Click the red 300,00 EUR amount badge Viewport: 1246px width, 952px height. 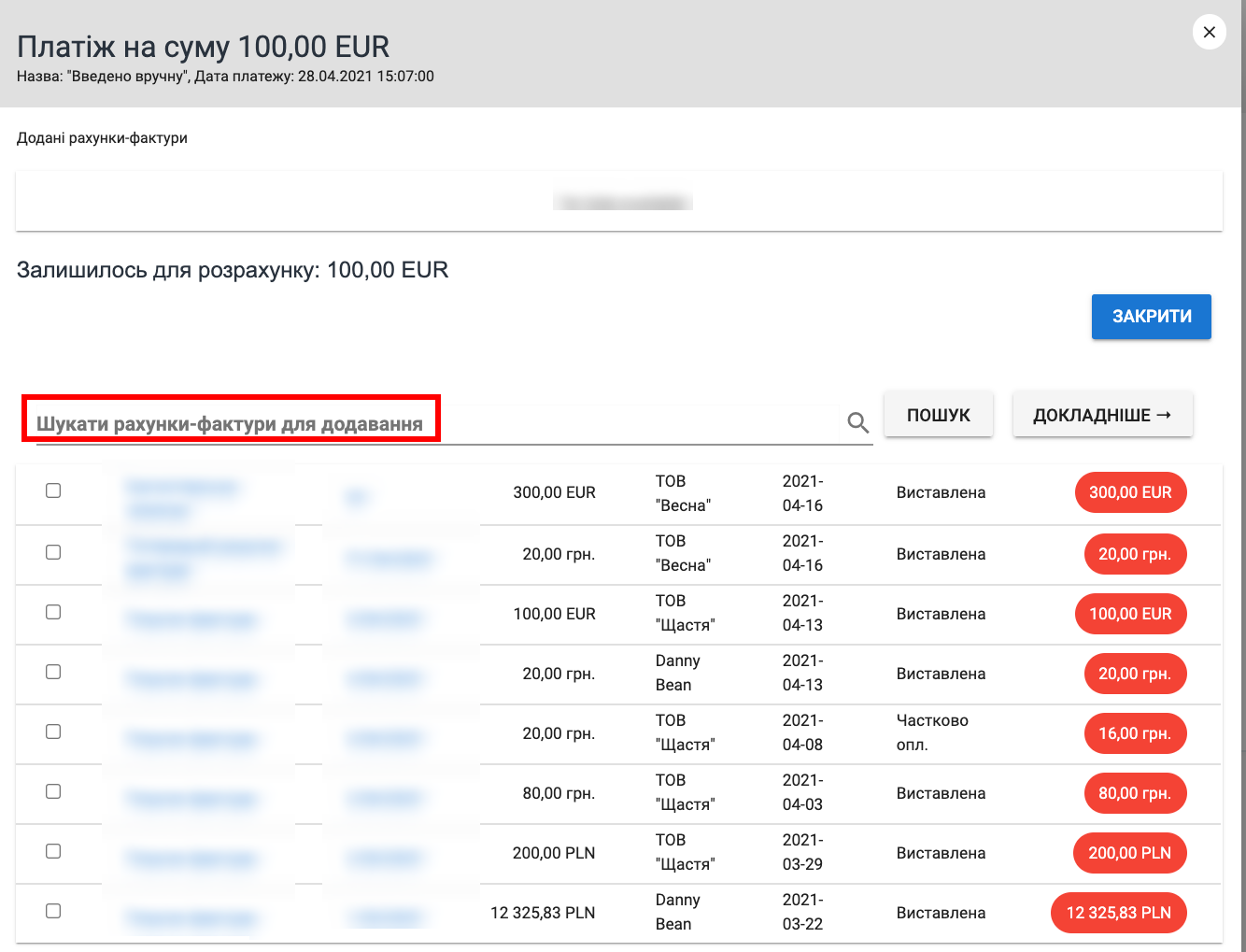tap(1130, 492)
